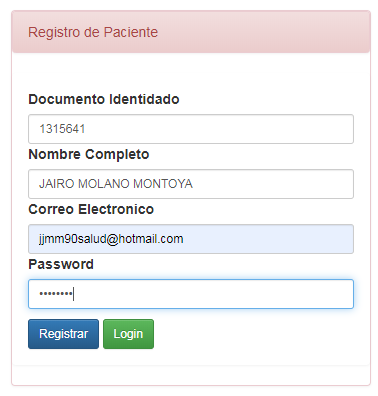Viewport: 378px width, 396px height.
Task: Click the Documento Identidado label
Action: point(104,99)
